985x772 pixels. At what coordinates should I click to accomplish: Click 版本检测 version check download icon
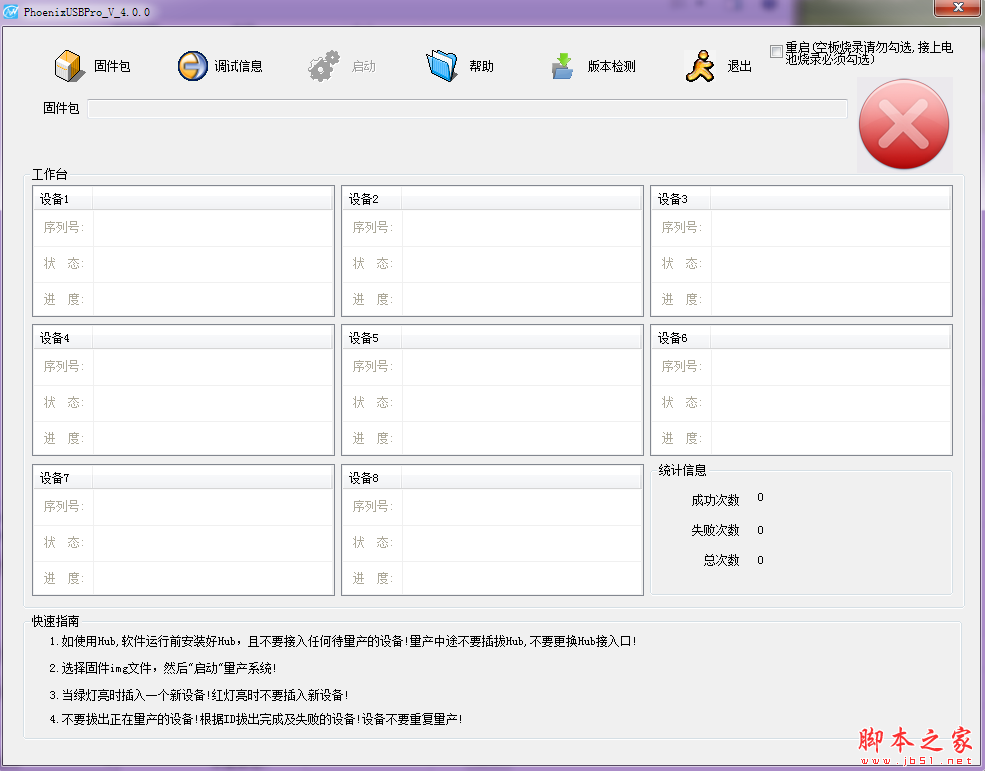pos(563,66)
